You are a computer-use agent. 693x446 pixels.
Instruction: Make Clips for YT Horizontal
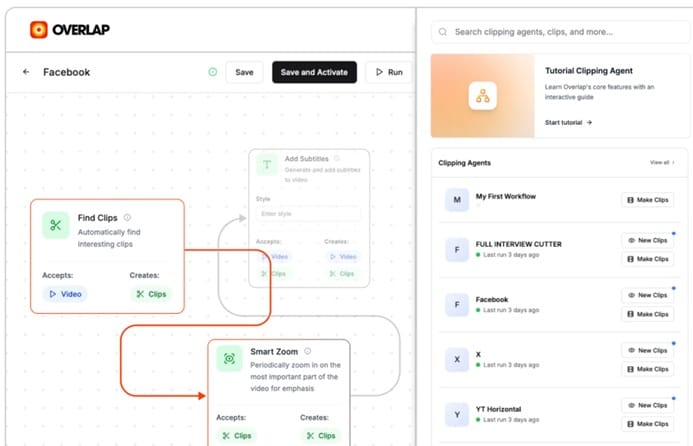(647, 424)
